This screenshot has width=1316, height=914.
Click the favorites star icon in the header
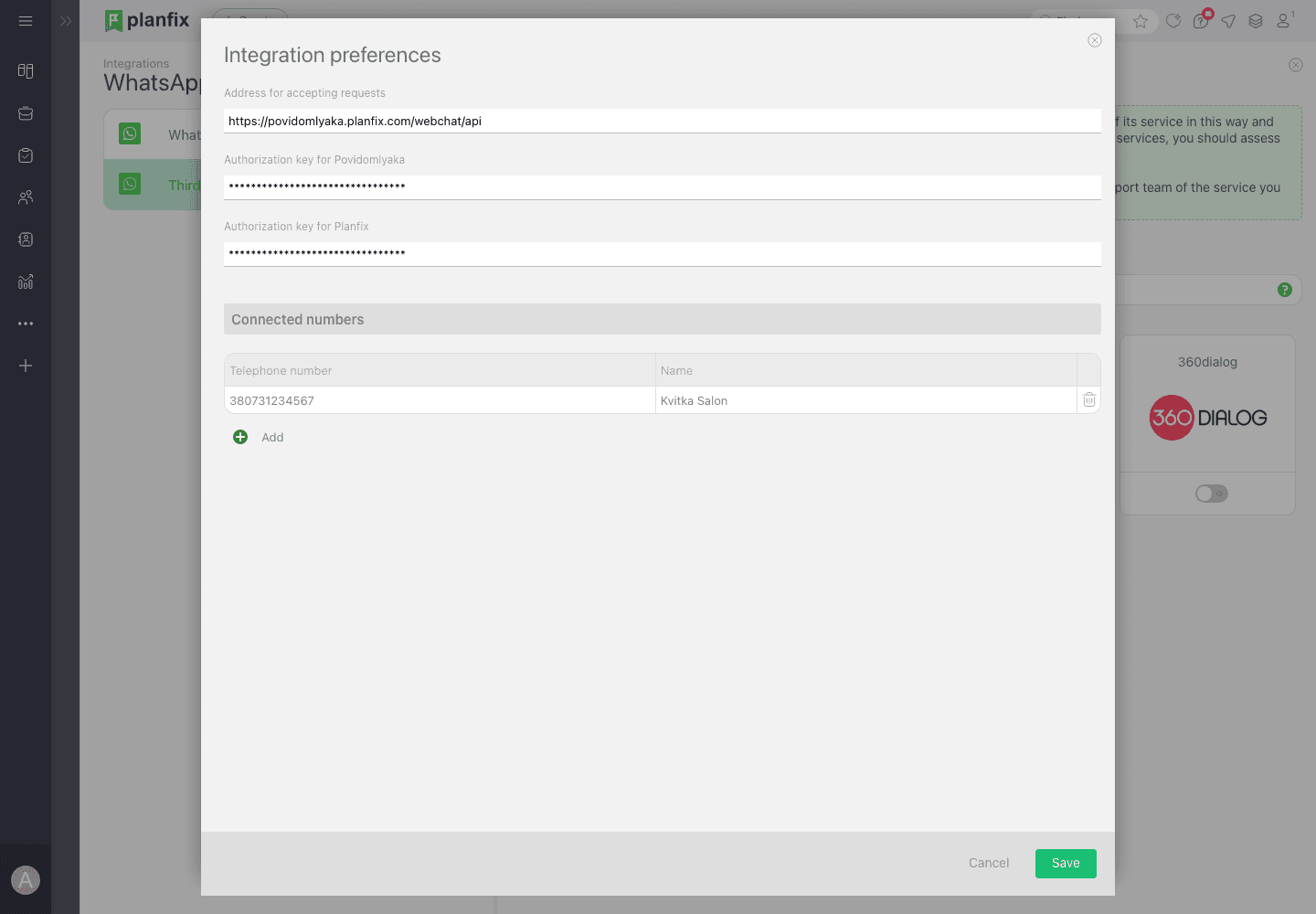(x=1141, y=21)
